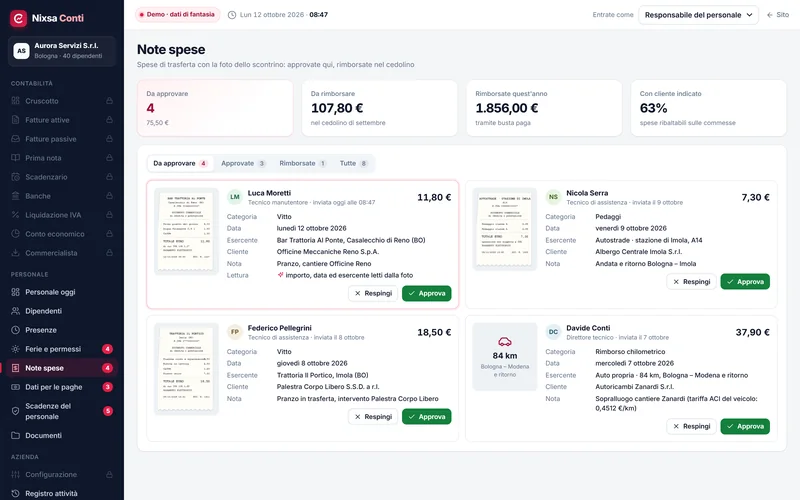Click the lock icon beside Banche
Image resolution: width=800 pixels, height=500 pixels.
coord(109,196)
